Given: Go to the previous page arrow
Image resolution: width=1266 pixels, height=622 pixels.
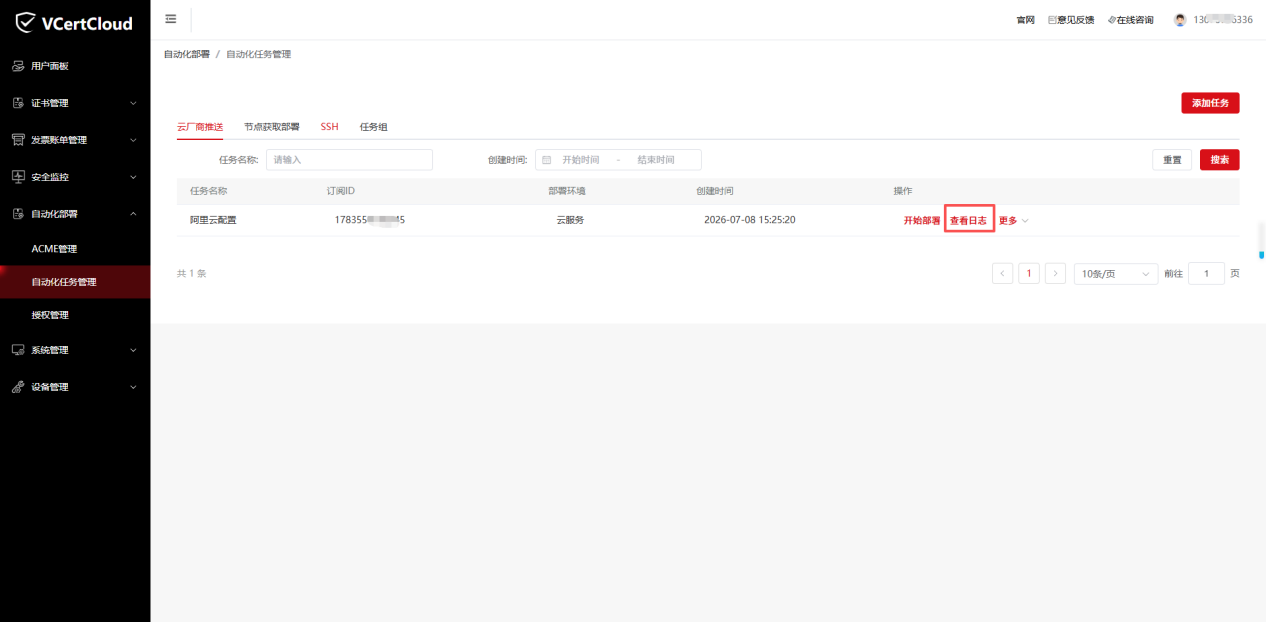Looking at the screenshot, I should [1003, 274].
